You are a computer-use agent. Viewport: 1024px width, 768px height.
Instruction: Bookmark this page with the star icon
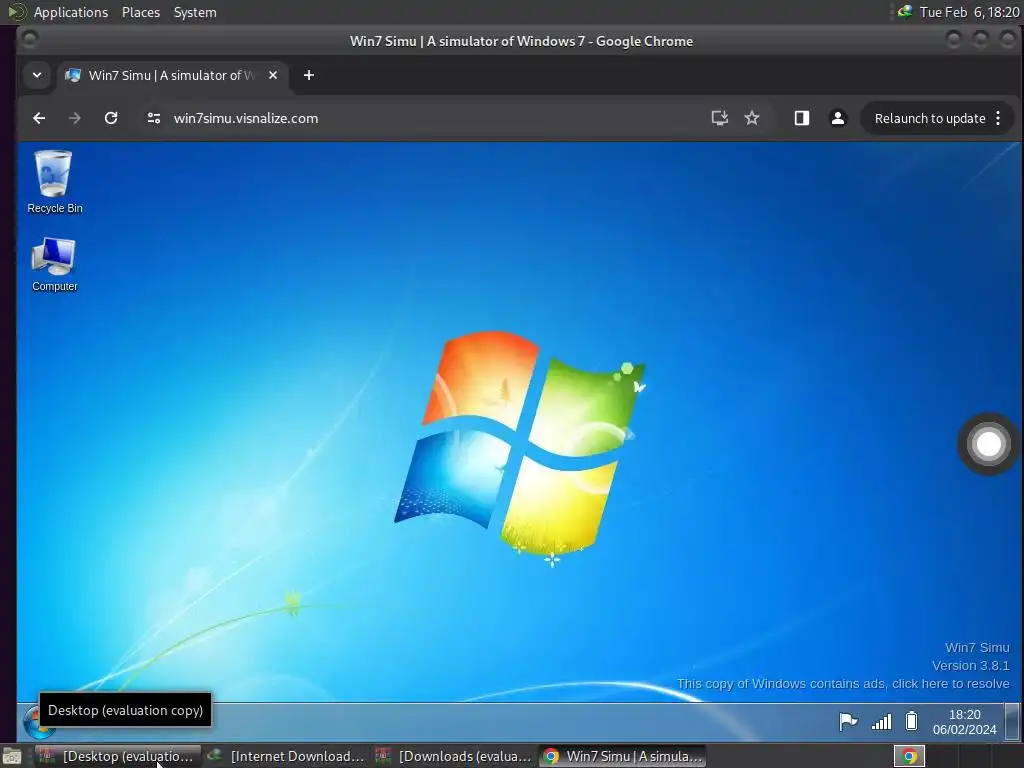pos(752,118)
